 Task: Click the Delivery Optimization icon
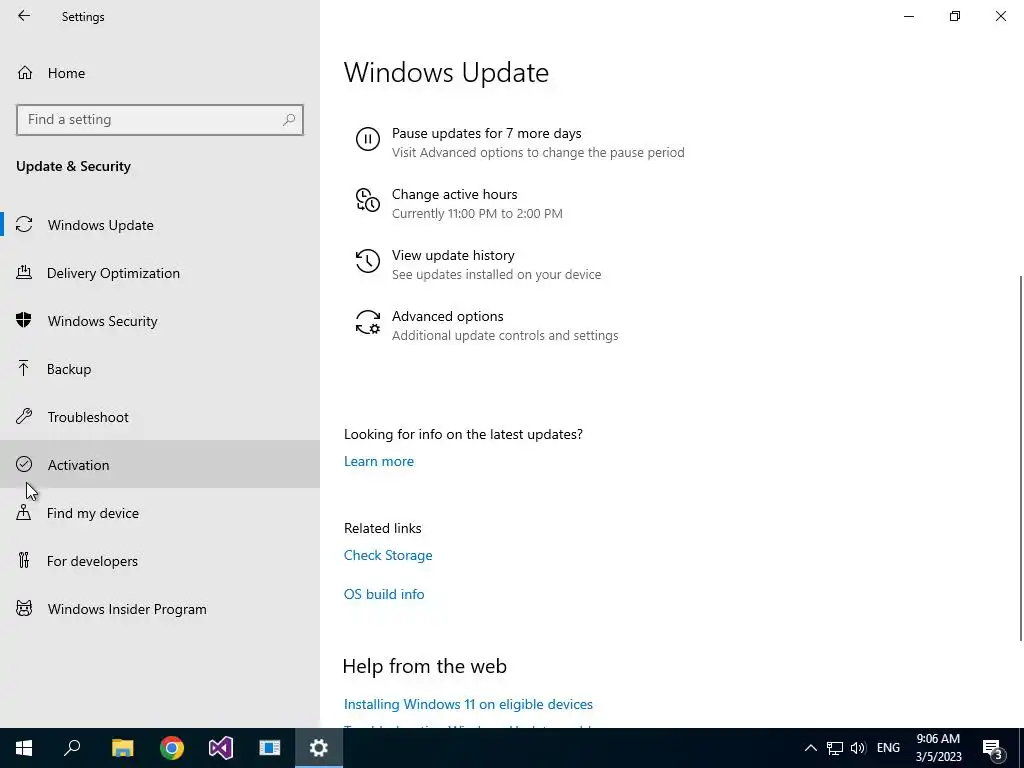coord(24,272)
